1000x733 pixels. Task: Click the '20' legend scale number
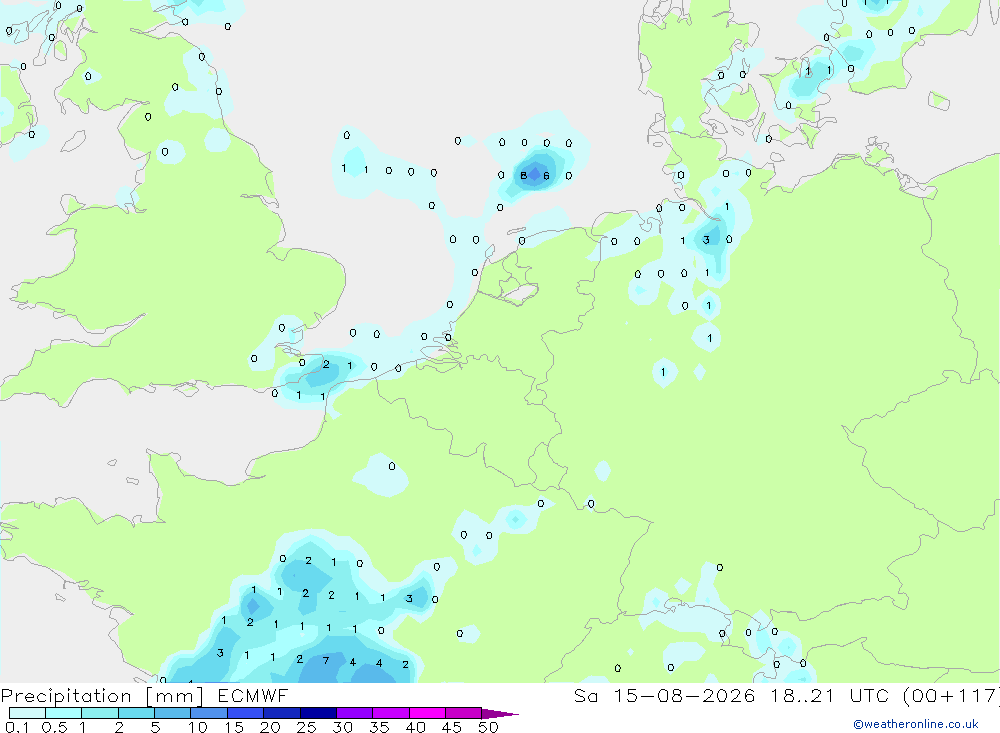[270, 727]
